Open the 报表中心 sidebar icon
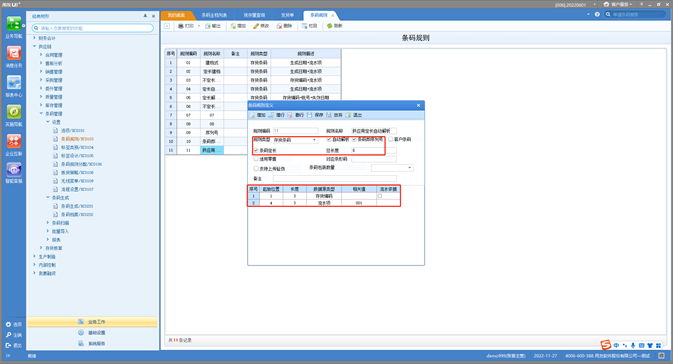 14,82
